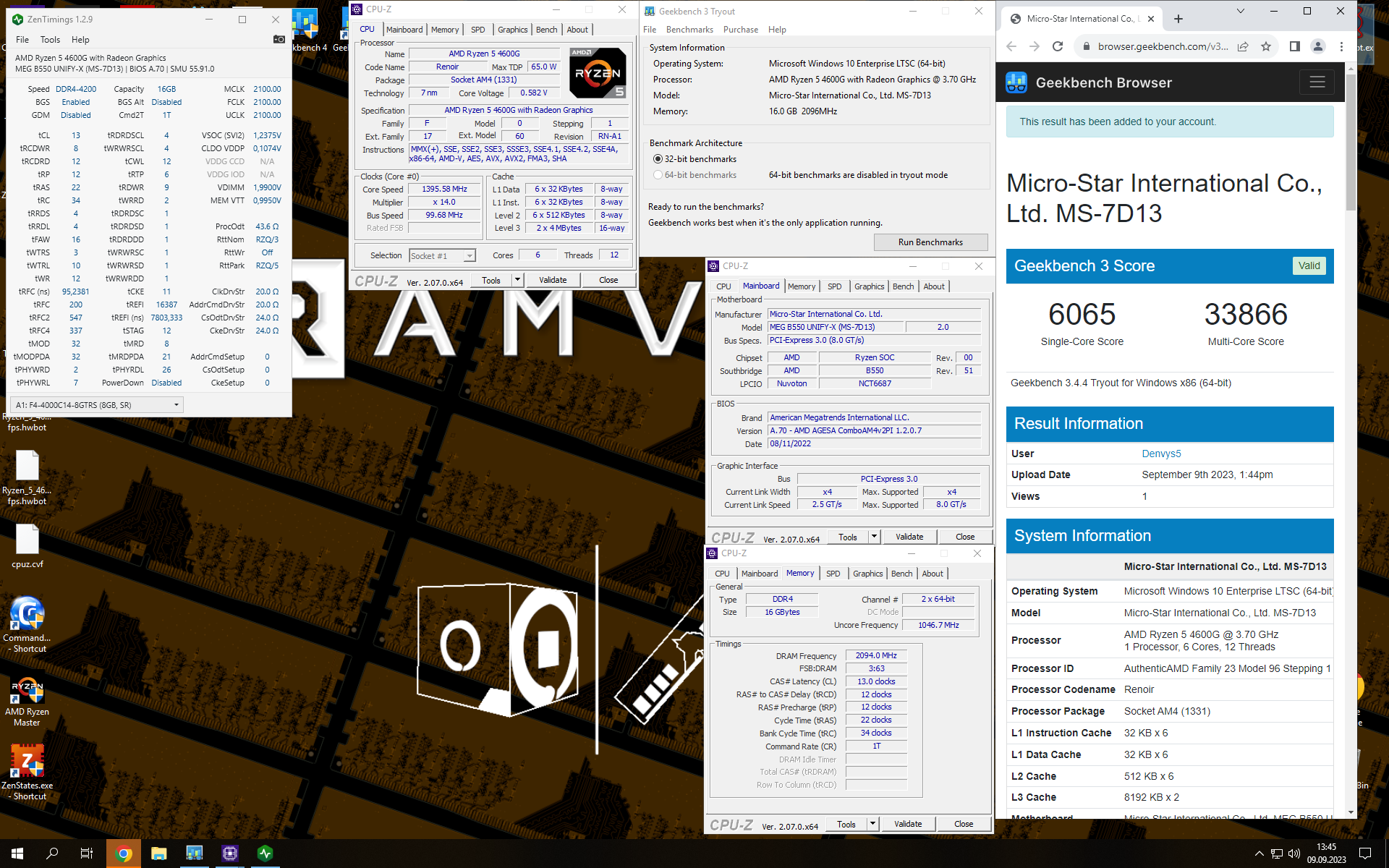Switch to About tab in CPU-Z CPU window
1389x868 pixels.
[x=577, y=30]
